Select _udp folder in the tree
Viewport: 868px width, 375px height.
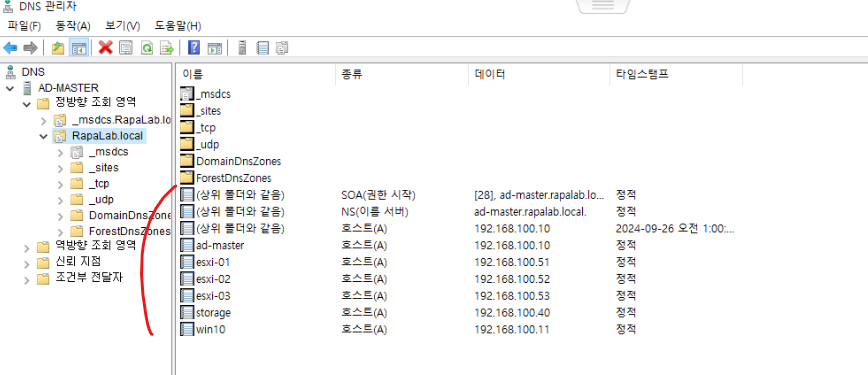coord(101,200)
